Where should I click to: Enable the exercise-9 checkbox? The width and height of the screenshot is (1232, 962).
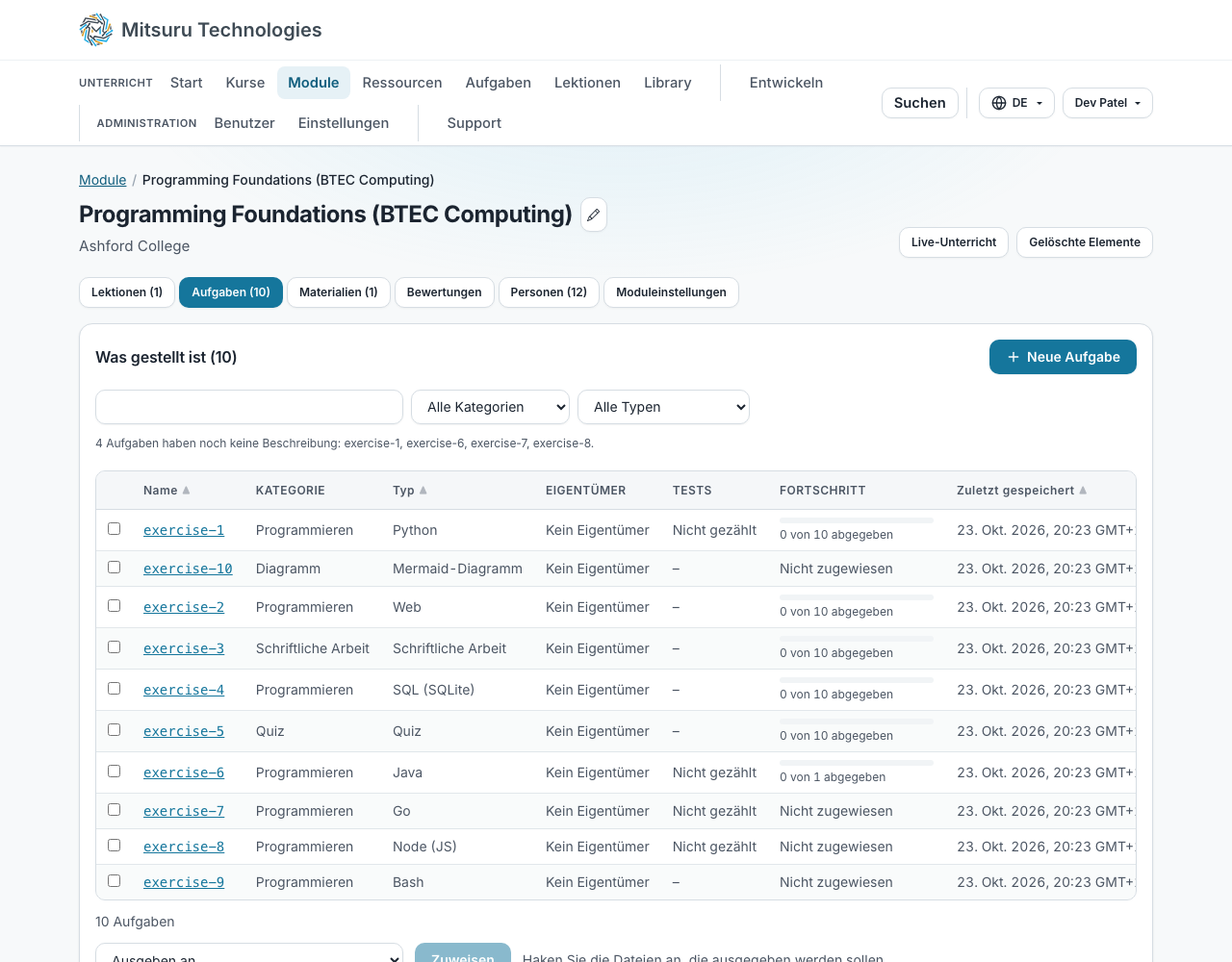point(115,881)
